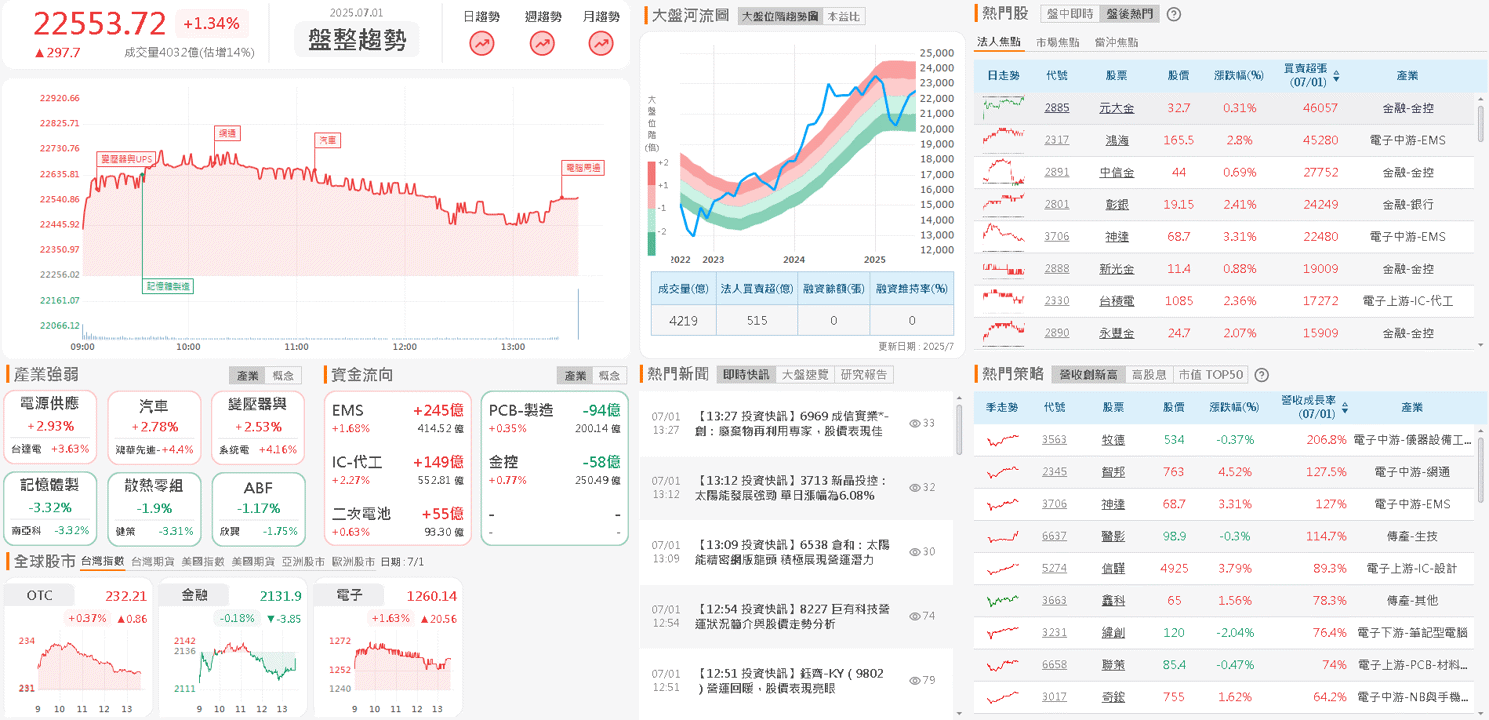Click the view-count eye icon showing 74
Viewport: 1489px width, 720px height.
915,616
